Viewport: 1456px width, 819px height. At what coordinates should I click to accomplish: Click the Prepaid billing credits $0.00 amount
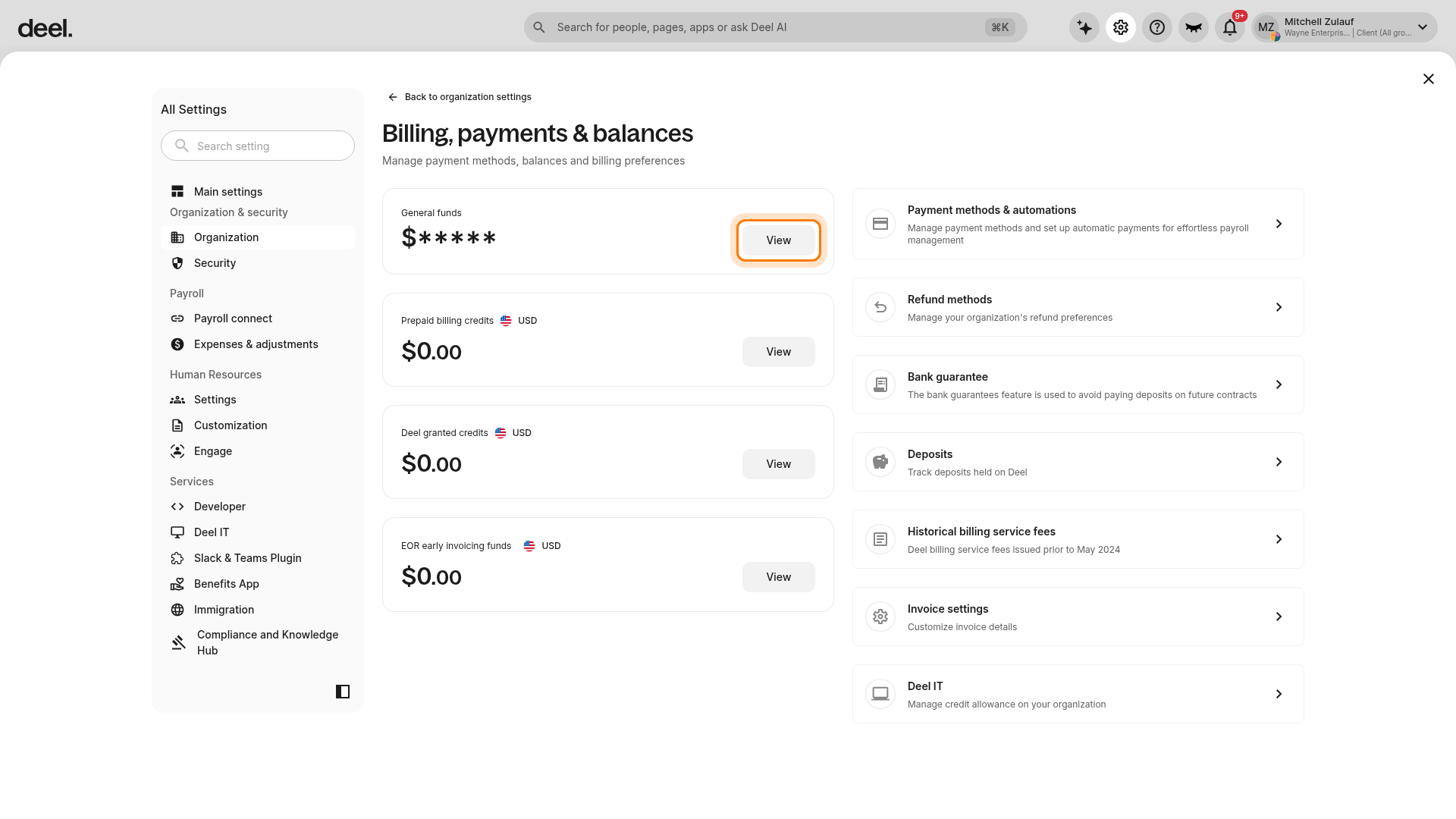tap(431, 352)
